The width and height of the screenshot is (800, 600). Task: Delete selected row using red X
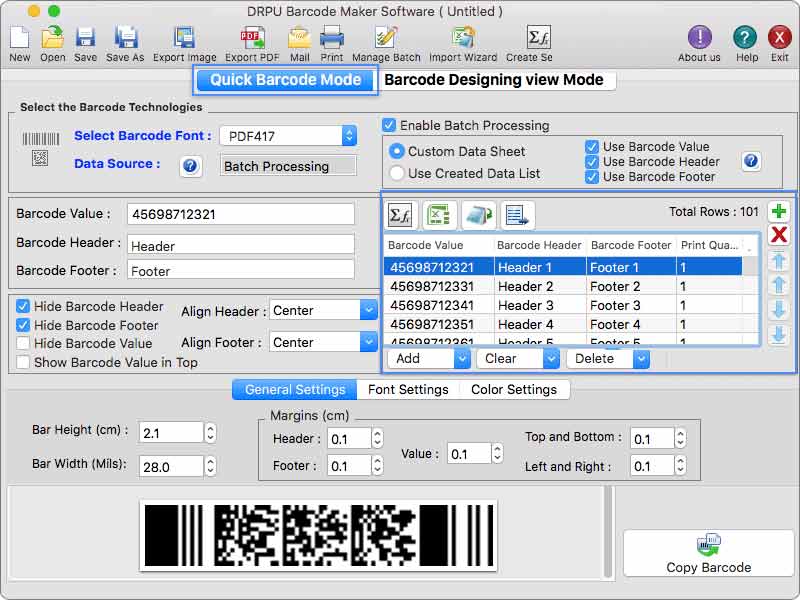[779, 235]
